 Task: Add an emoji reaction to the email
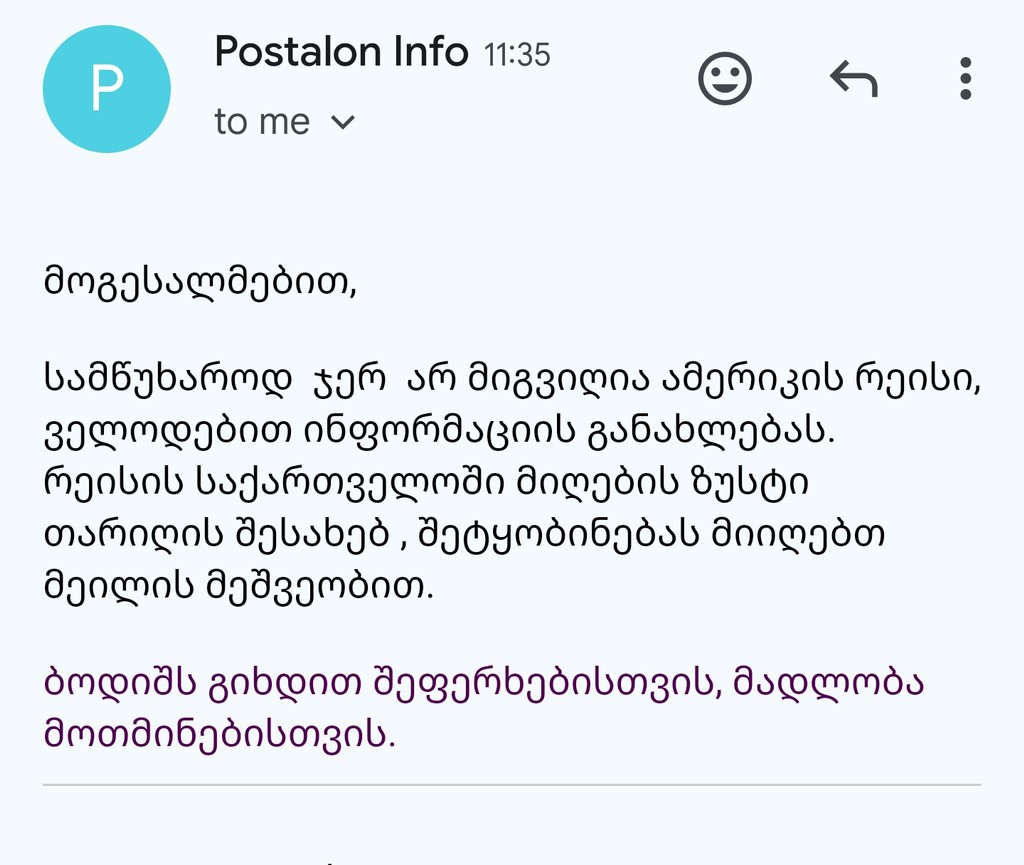click(x=725, y=78)
